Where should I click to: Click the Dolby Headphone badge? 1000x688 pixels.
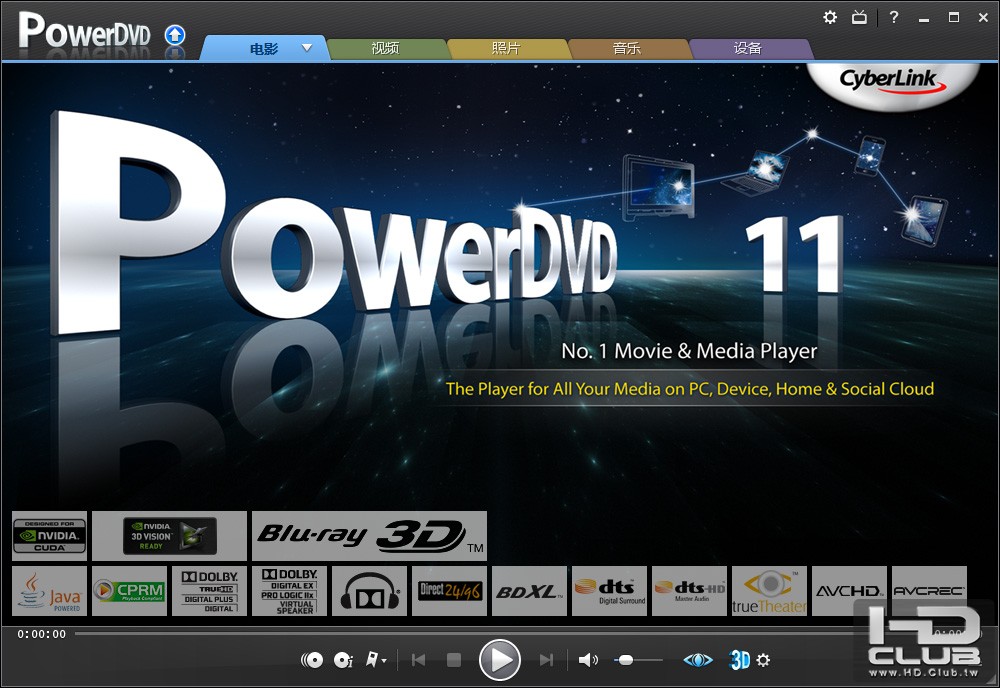pyautogui.click(x=369, y=591)
